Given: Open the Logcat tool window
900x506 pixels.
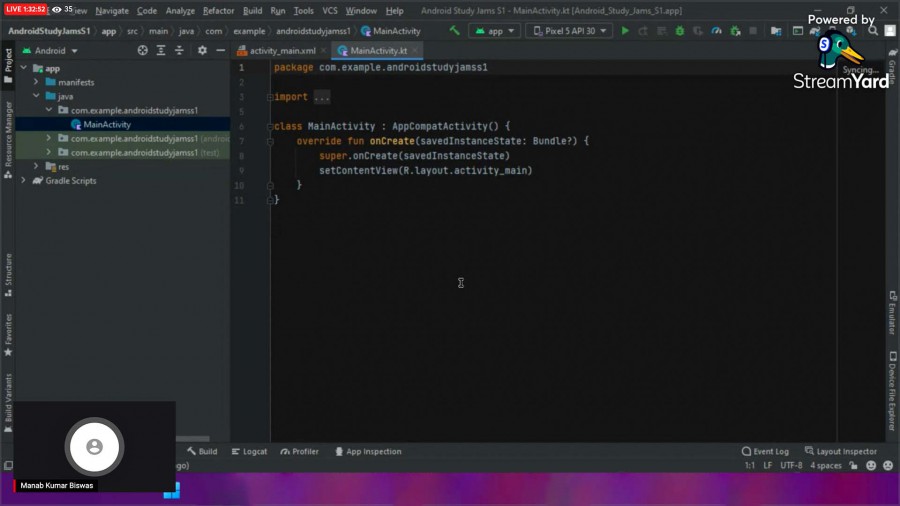Looking at the screenshot, I should 249,452.
